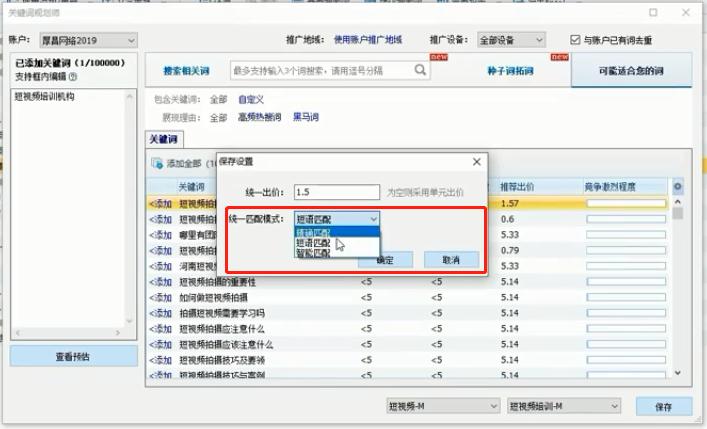Click the 1.57 recommended bid cell
The width and height of the screenshot is (707, 429).
coord(510,203)
